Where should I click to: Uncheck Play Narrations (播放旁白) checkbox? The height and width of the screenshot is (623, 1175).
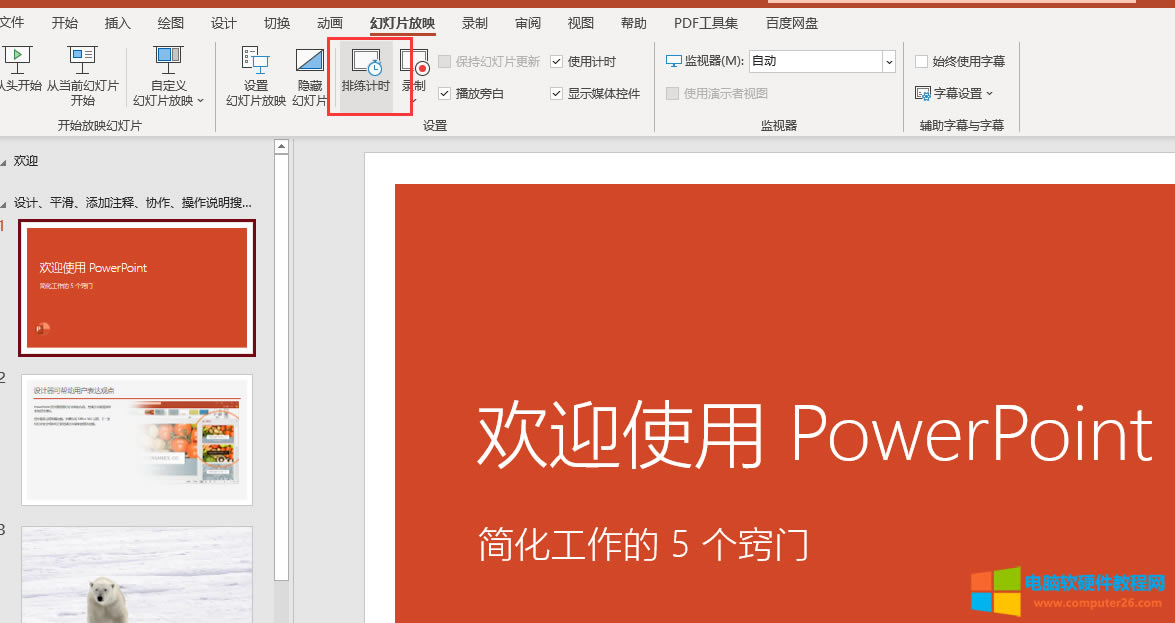pyautogui.click(x=445, y=94)
